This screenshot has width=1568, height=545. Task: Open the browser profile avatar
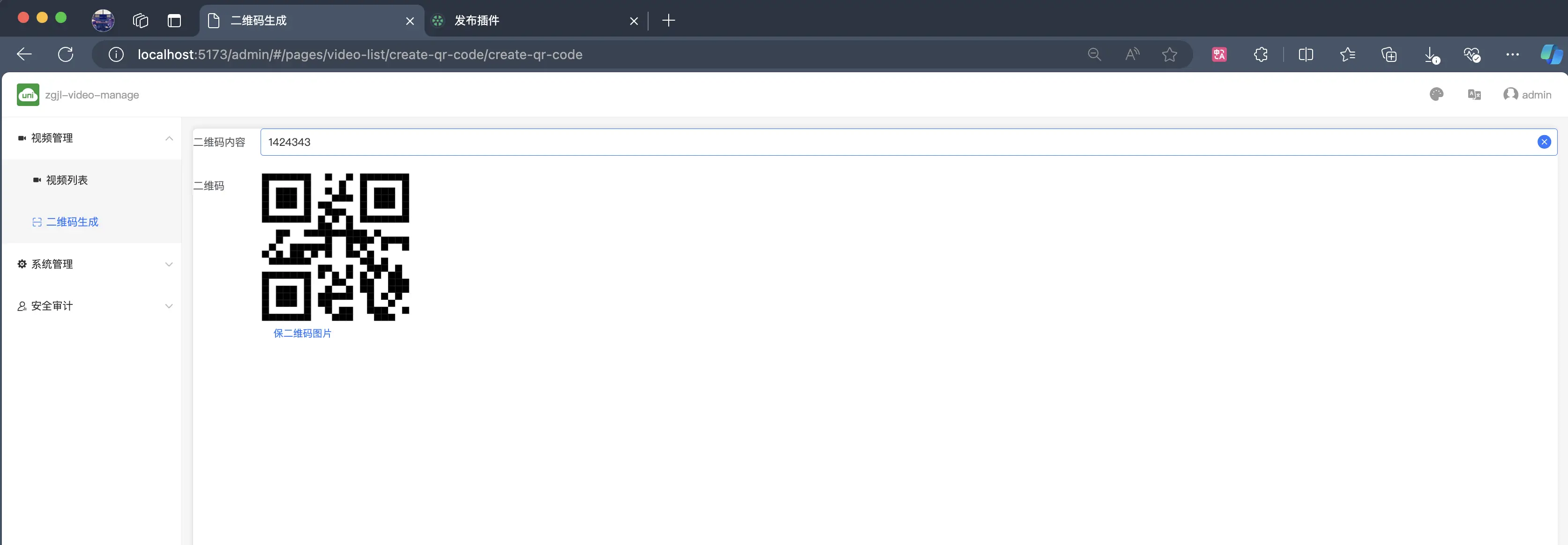103,21
